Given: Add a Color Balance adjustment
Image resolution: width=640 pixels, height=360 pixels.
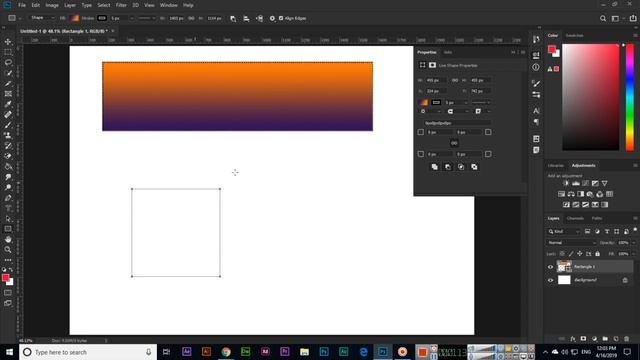Looking at the screenshot, I should (571, 194).
